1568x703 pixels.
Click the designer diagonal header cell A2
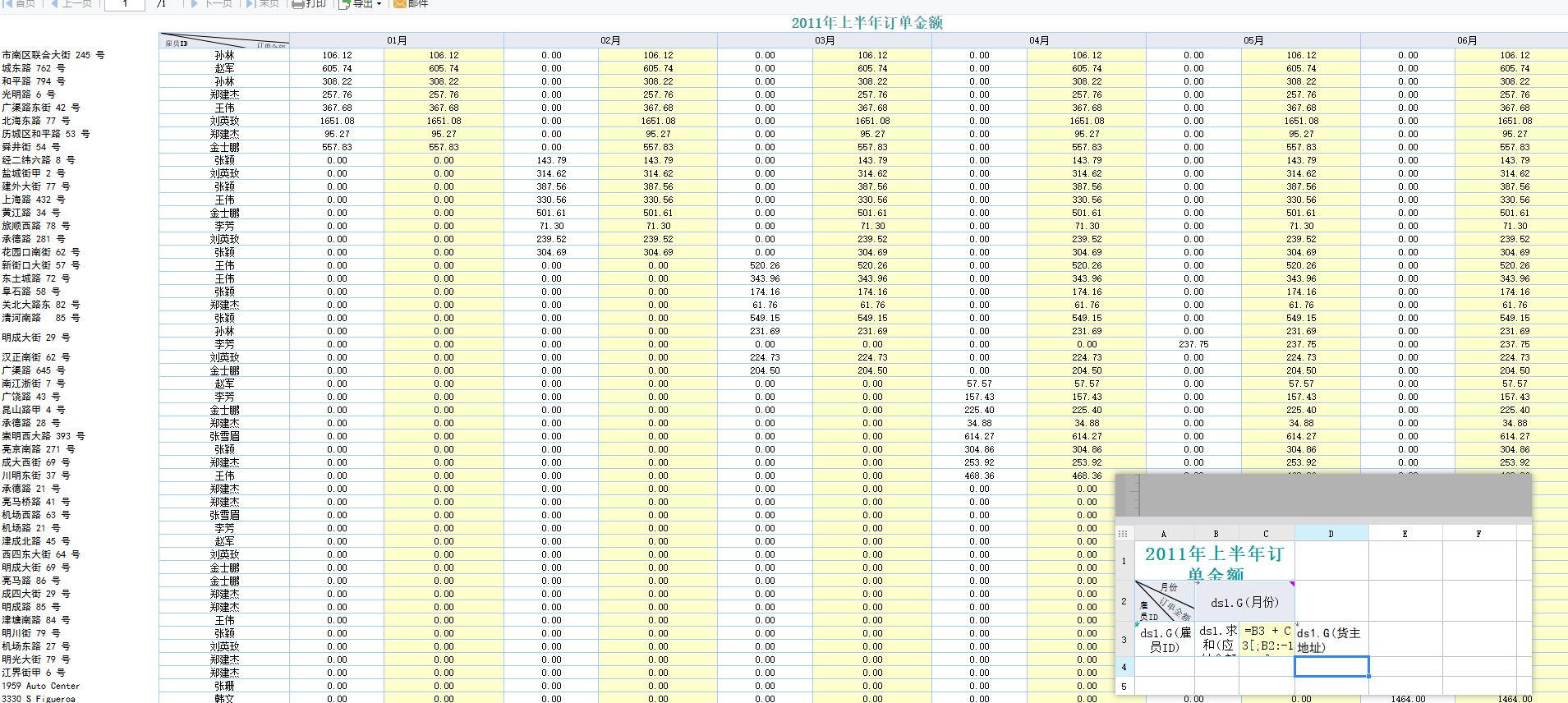[1165, 601]
